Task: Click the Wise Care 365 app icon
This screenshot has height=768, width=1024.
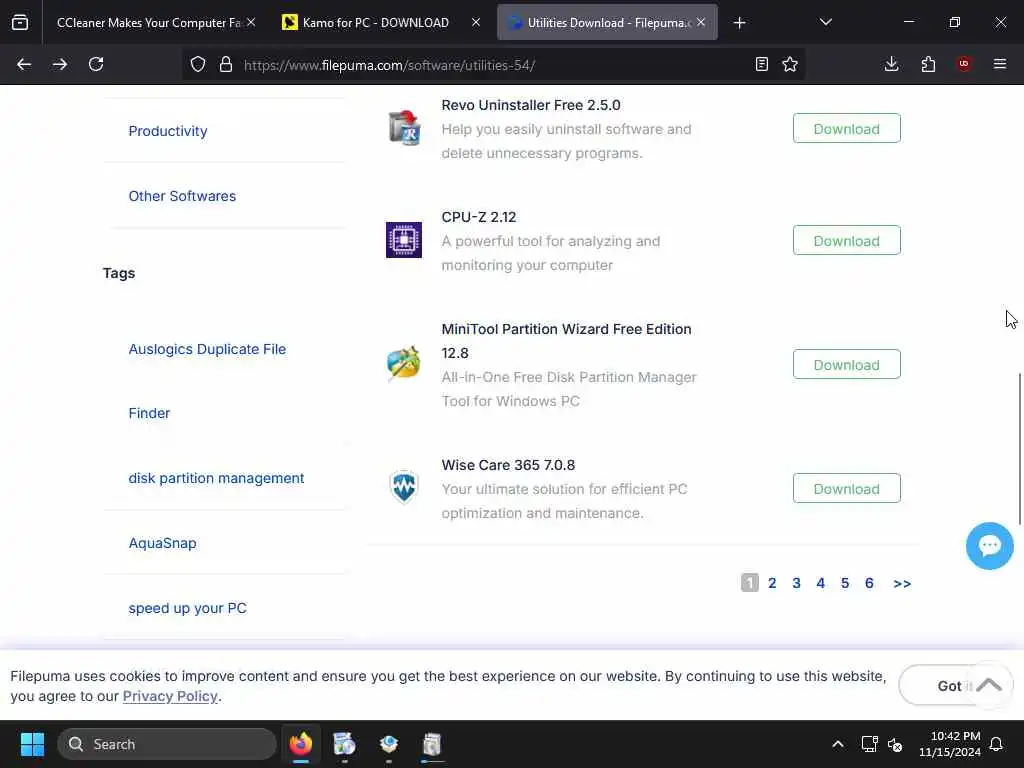Action: point(404,487)
